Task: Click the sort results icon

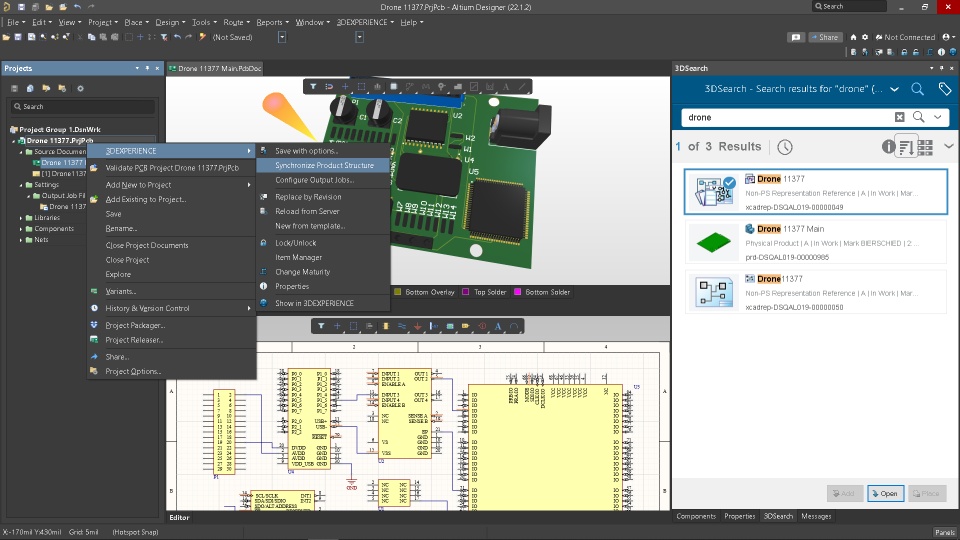Action: tap(907, 147)
